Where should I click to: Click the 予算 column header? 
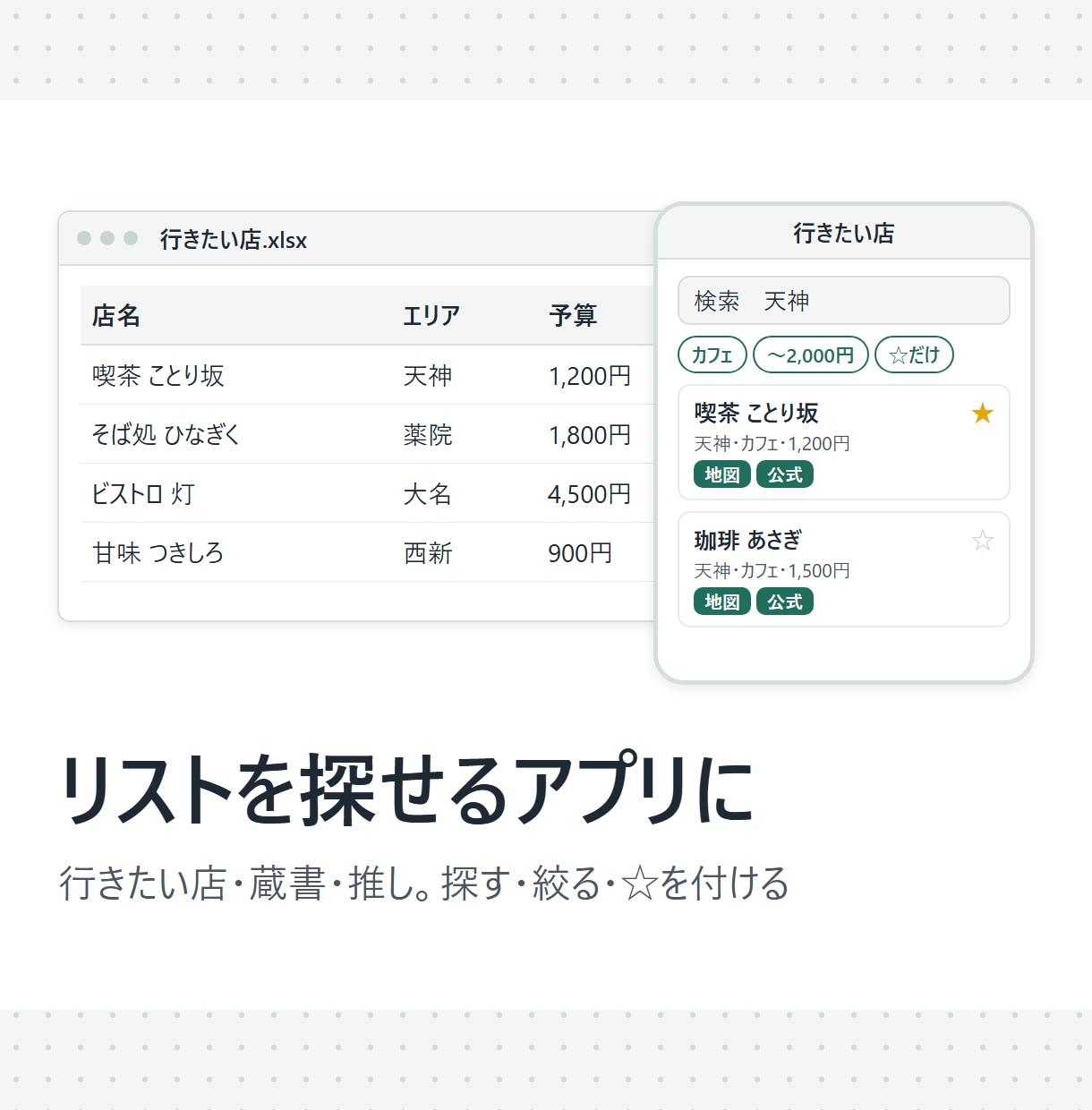coord(573,315)
